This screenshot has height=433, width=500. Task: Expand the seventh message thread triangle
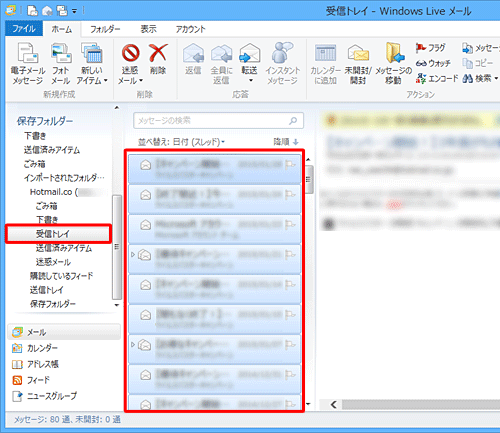pyautogui.click(x=133, y=345)
